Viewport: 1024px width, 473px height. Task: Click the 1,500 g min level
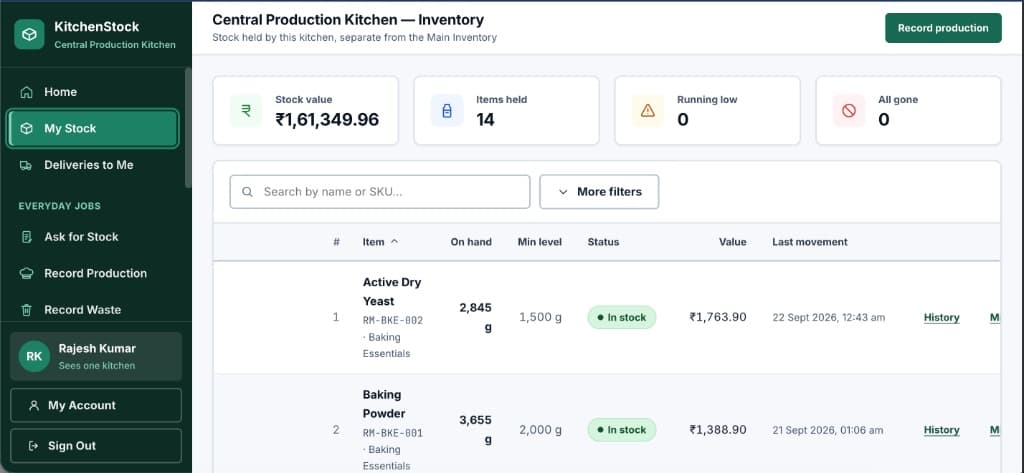(540, 318)
